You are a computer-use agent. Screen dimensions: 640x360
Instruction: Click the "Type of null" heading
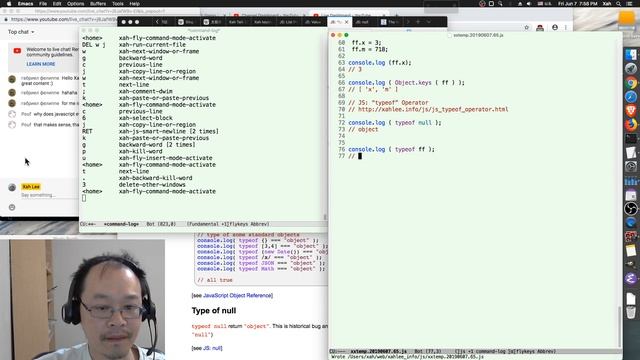(x=214, y=311)
